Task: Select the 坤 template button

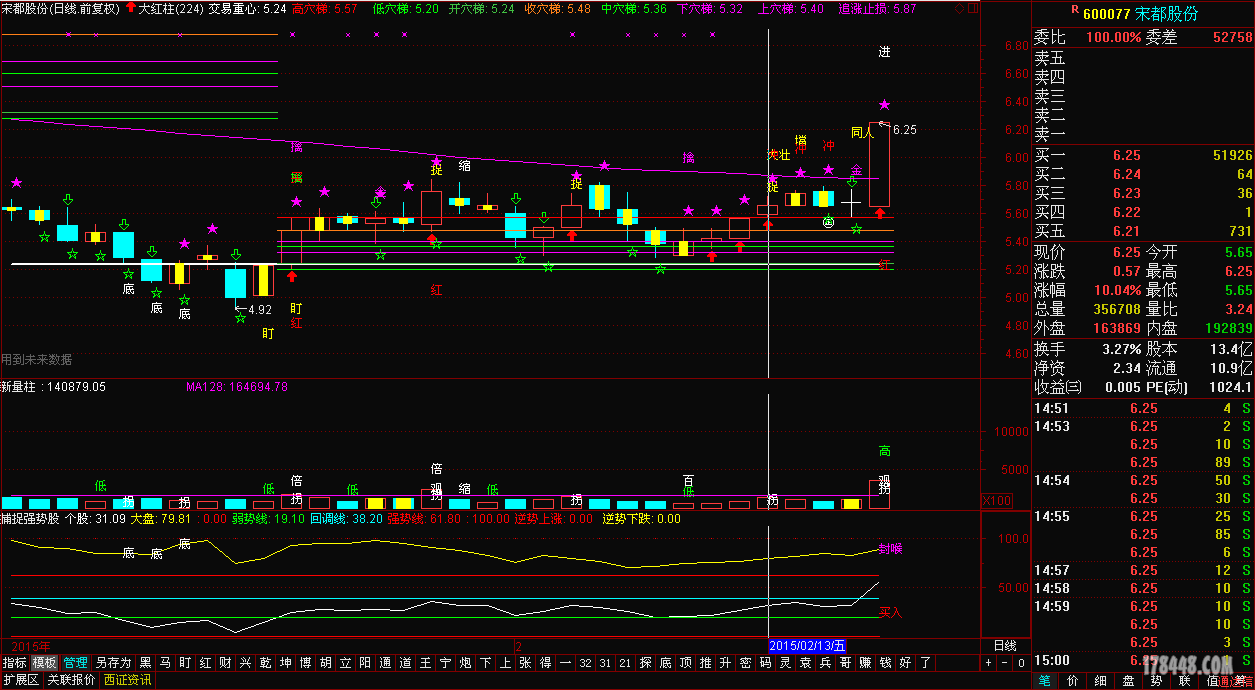Action: 285,662
